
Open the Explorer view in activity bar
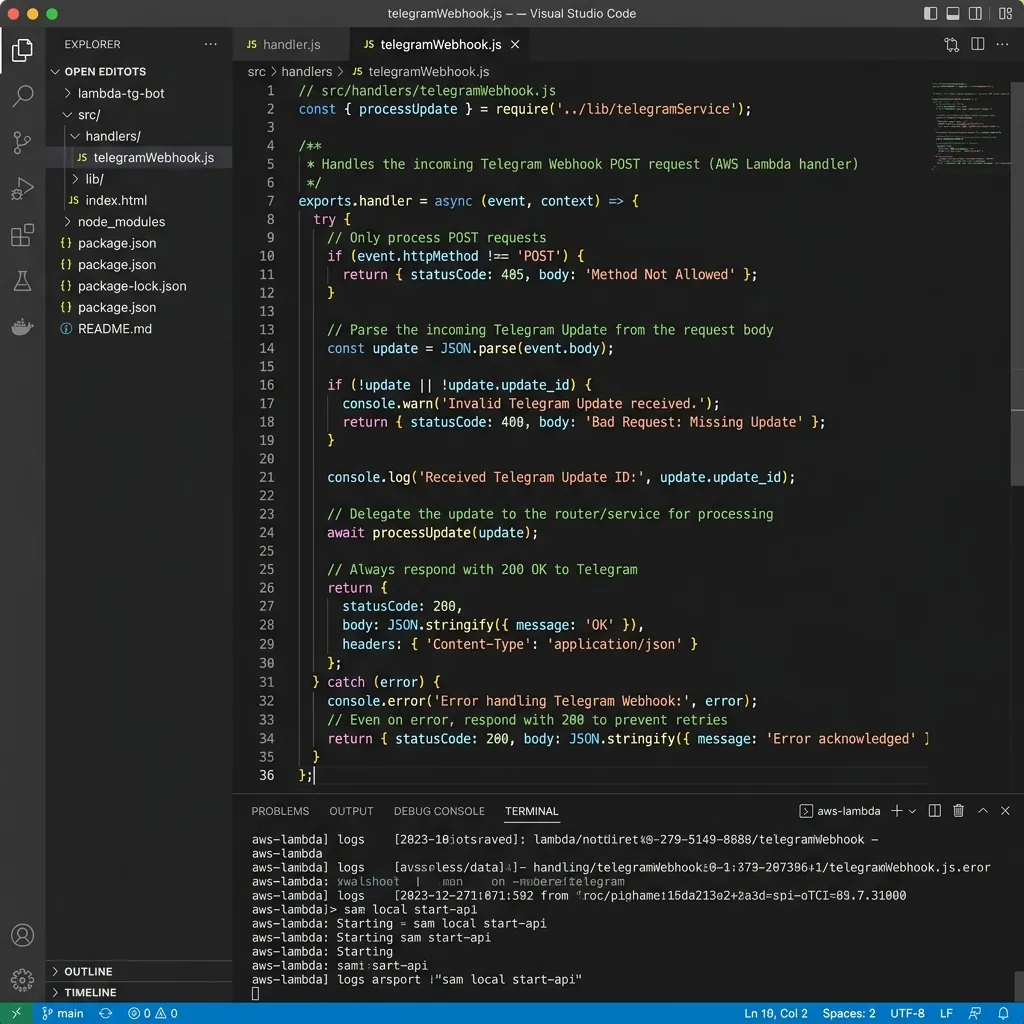click(22, 50)
